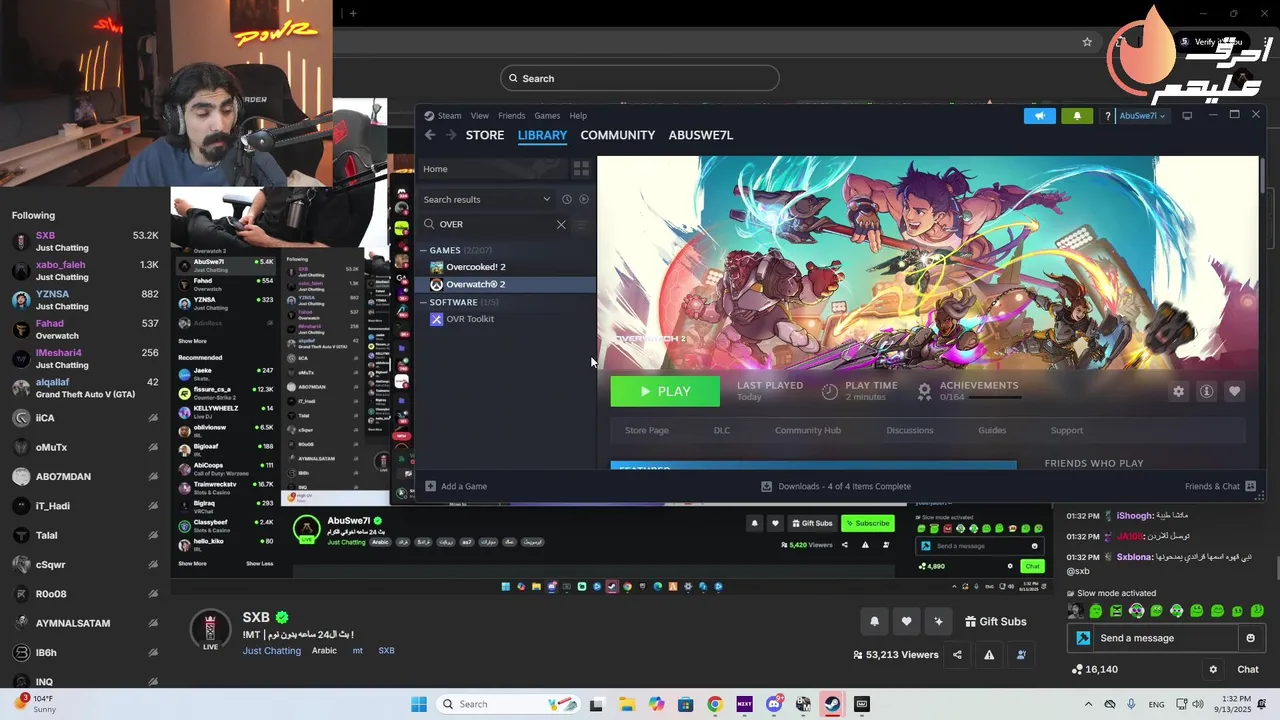This screenshot has width=1280, height=720.
Task: Open Steam announcements megaphone
Action: (1040, 116)
